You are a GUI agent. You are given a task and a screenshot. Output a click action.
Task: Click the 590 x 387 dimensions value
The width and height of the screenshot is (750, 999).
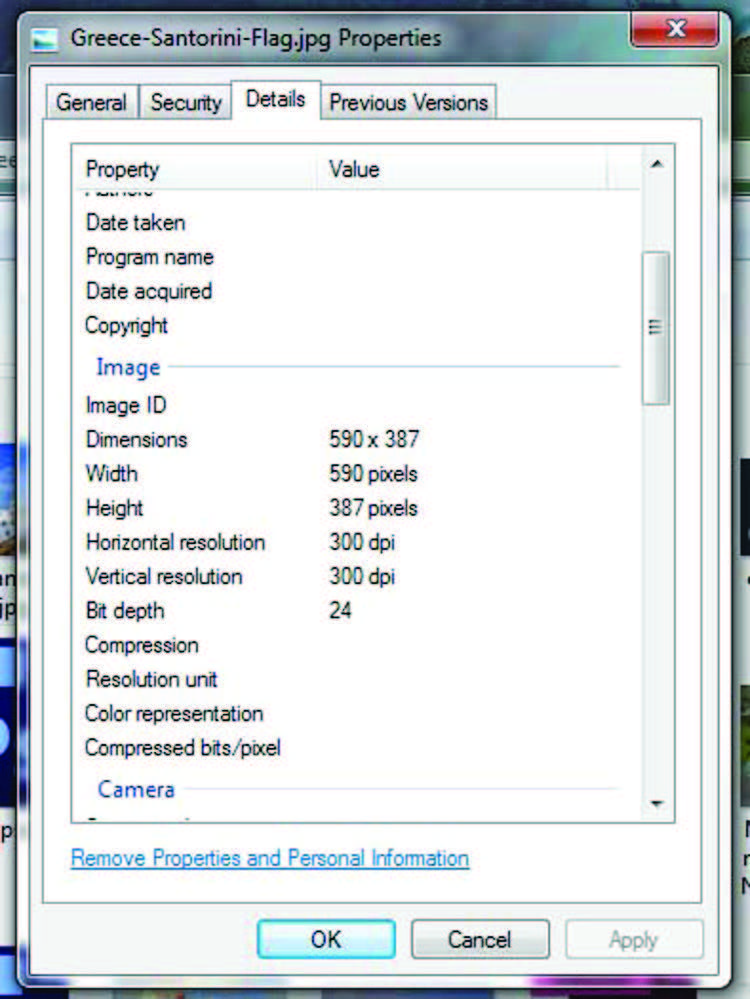(x=374, y=440)
